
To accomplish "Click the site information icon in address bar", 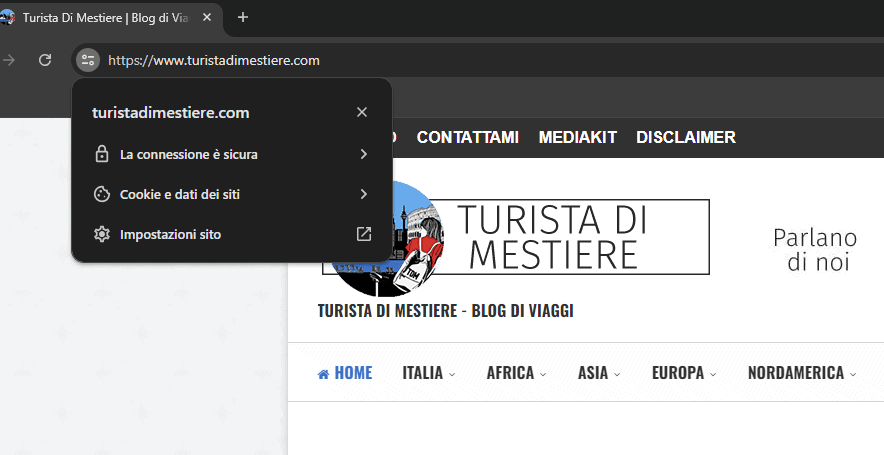I will coord(88,60).
